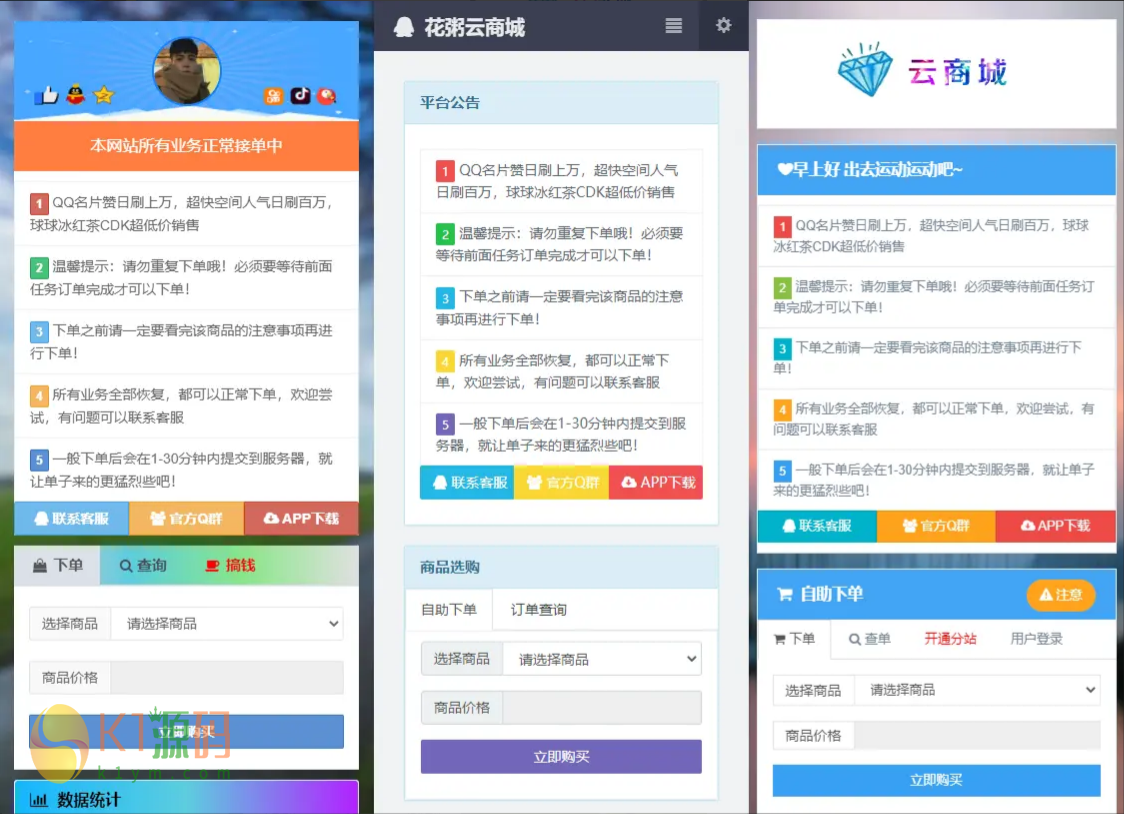Screen dimensions: 1124x814
Task: Click the diamond logo of 云商城
Action: coord(866,70)
